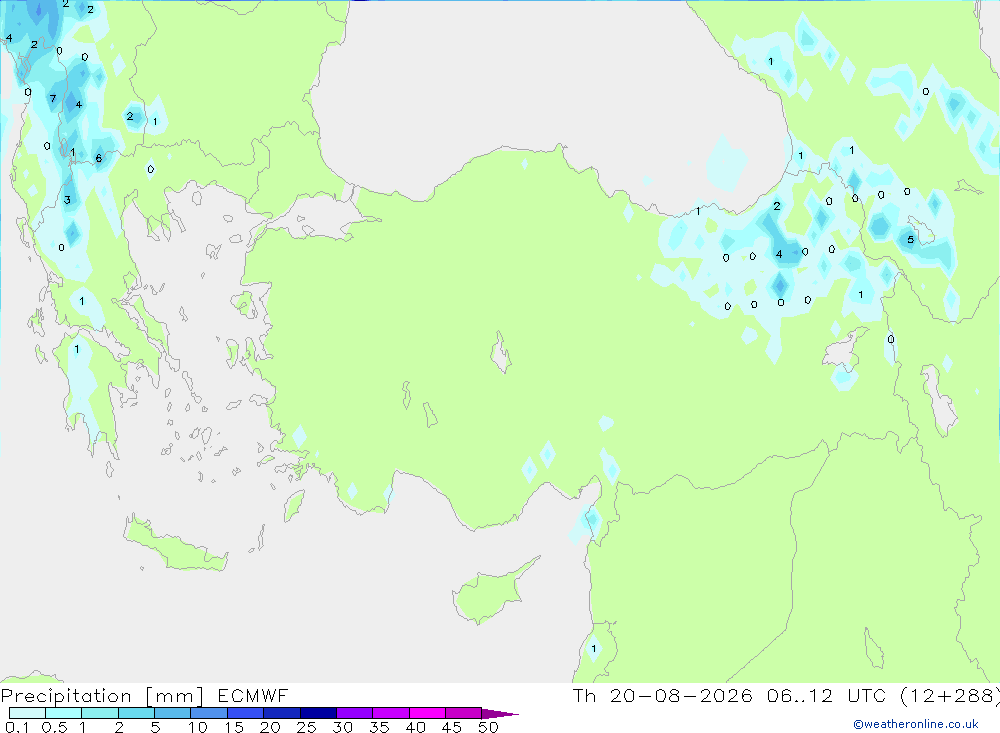Click the '25' legend tick label

pyautogui.click(x=306, y=727)
